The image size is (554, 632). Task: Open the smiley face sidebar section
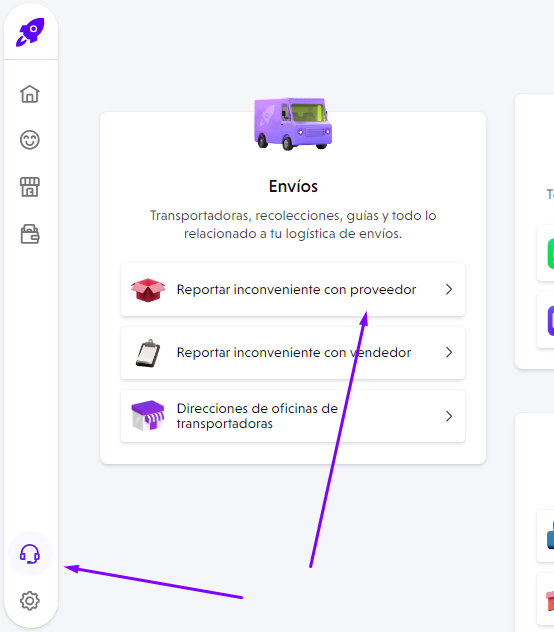[x=30, y=140]
